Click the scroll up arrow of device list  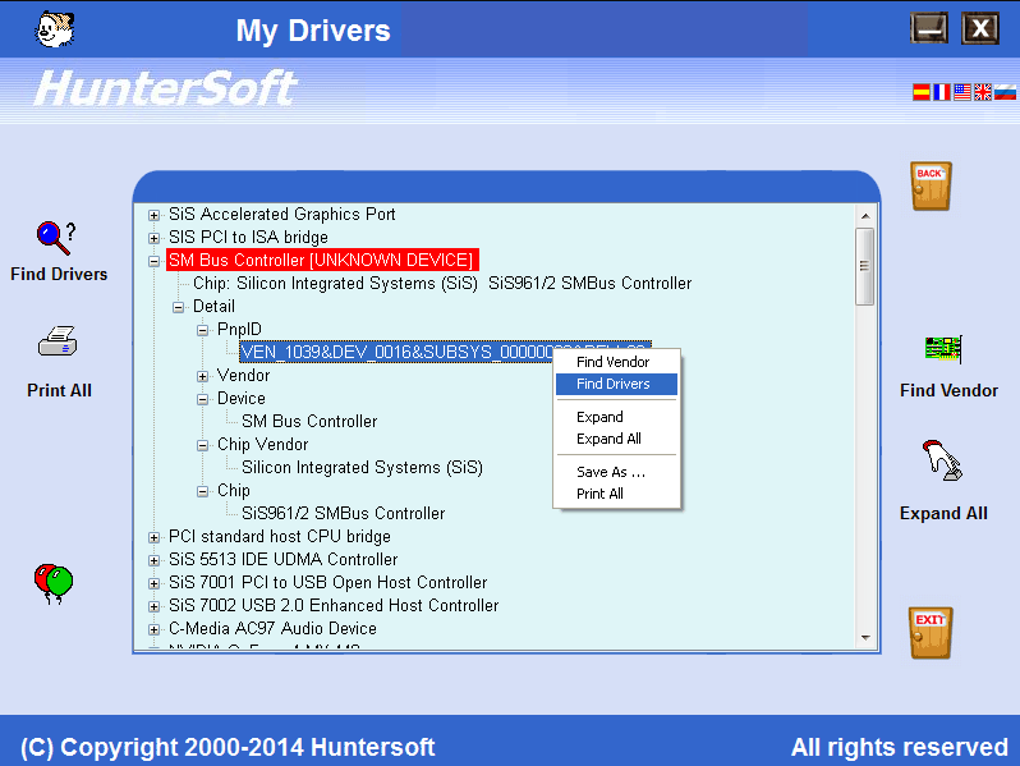(865, 216)
